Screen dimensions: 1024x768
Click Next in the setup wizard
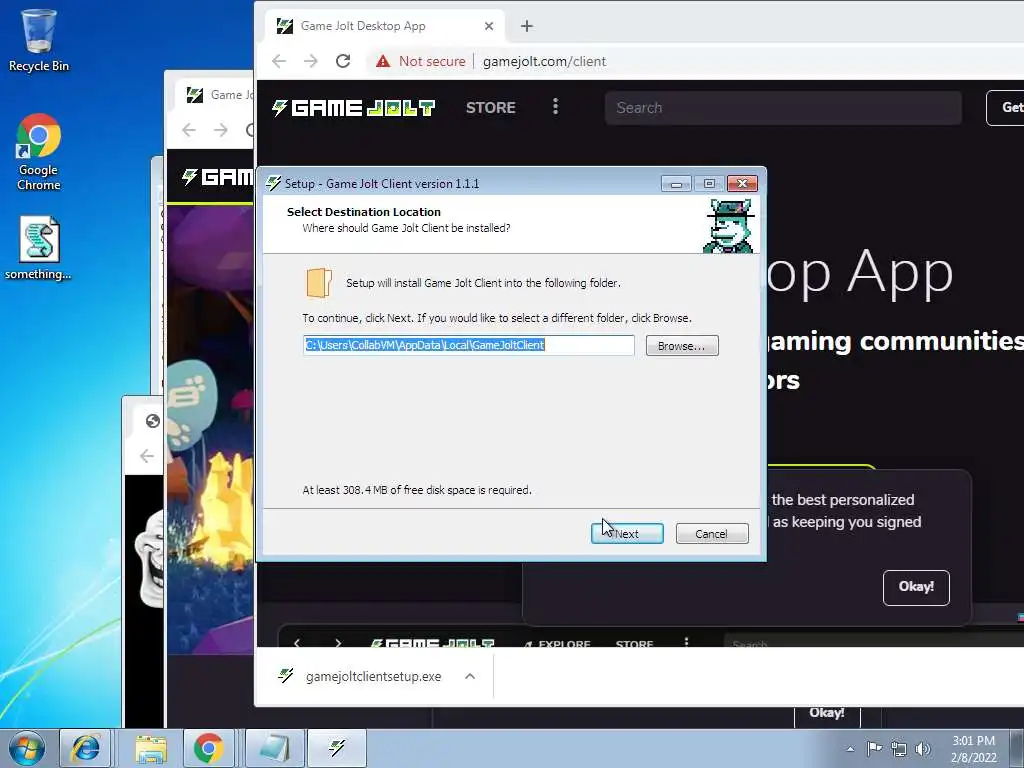[627, 534]
